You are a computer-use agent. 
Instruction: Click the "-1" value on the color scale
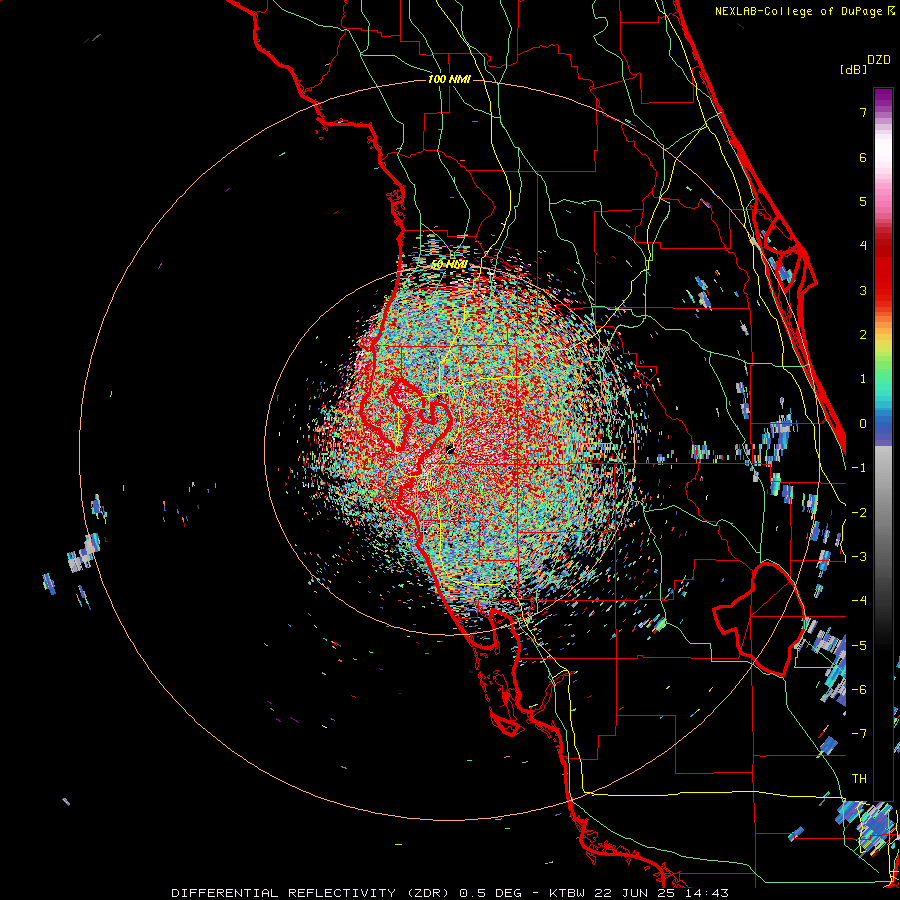[x=859, y=468]
